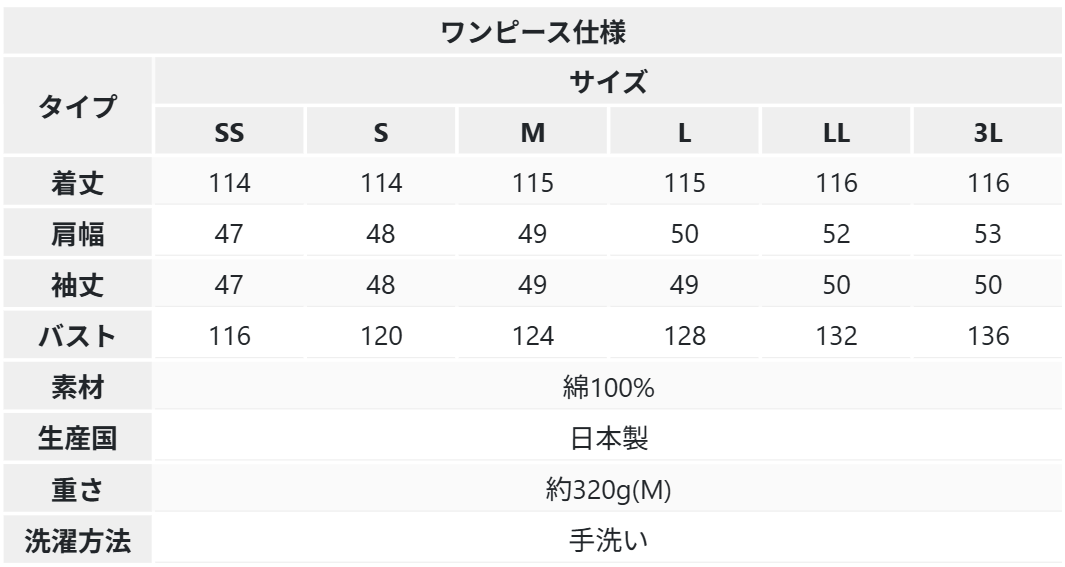1065x567 pixels.
Task: Click the 洗濯方法 row label
Action: point(77,540)
